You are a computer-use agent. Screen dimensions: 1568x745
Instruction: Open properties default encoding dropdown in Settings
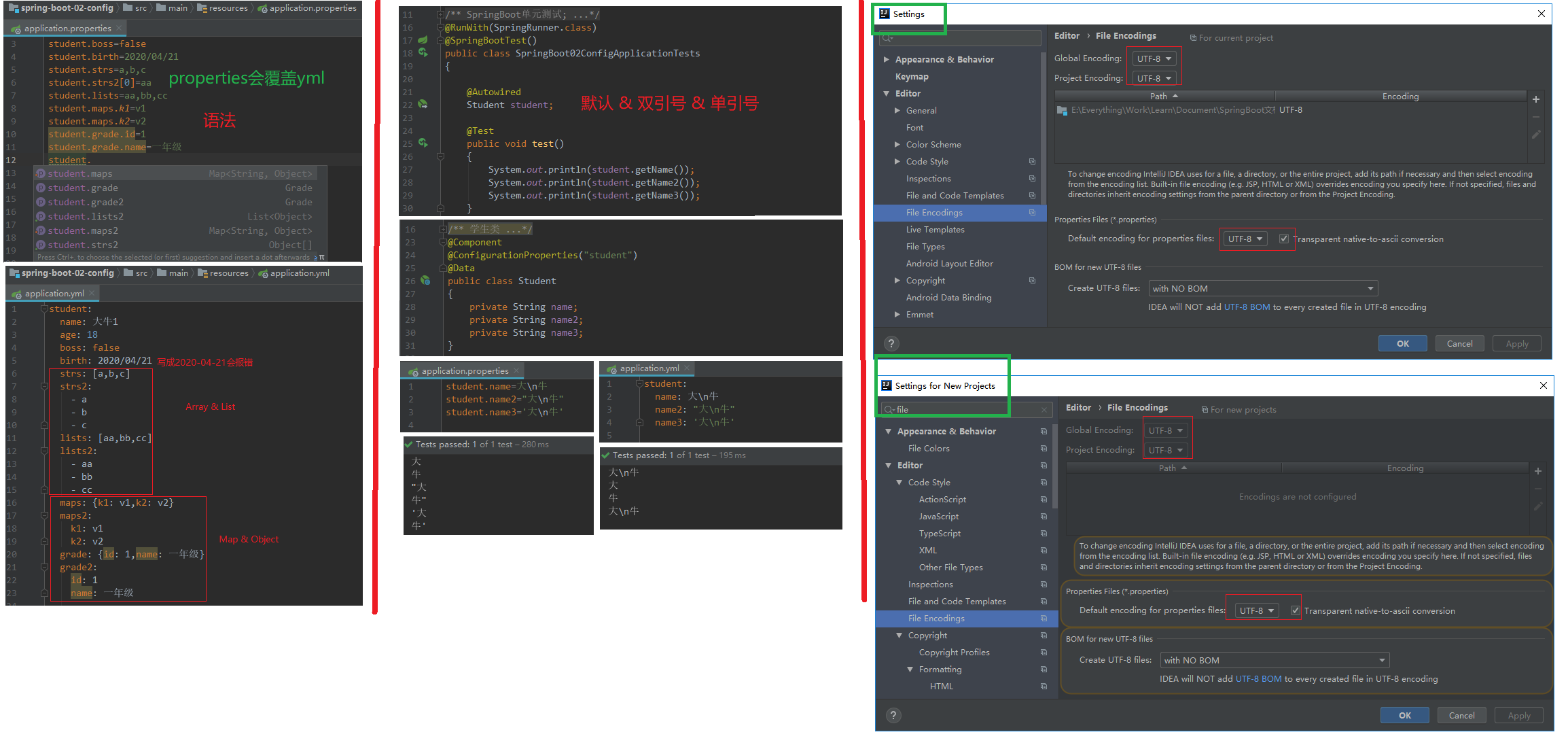click(x=1245, y=239)
